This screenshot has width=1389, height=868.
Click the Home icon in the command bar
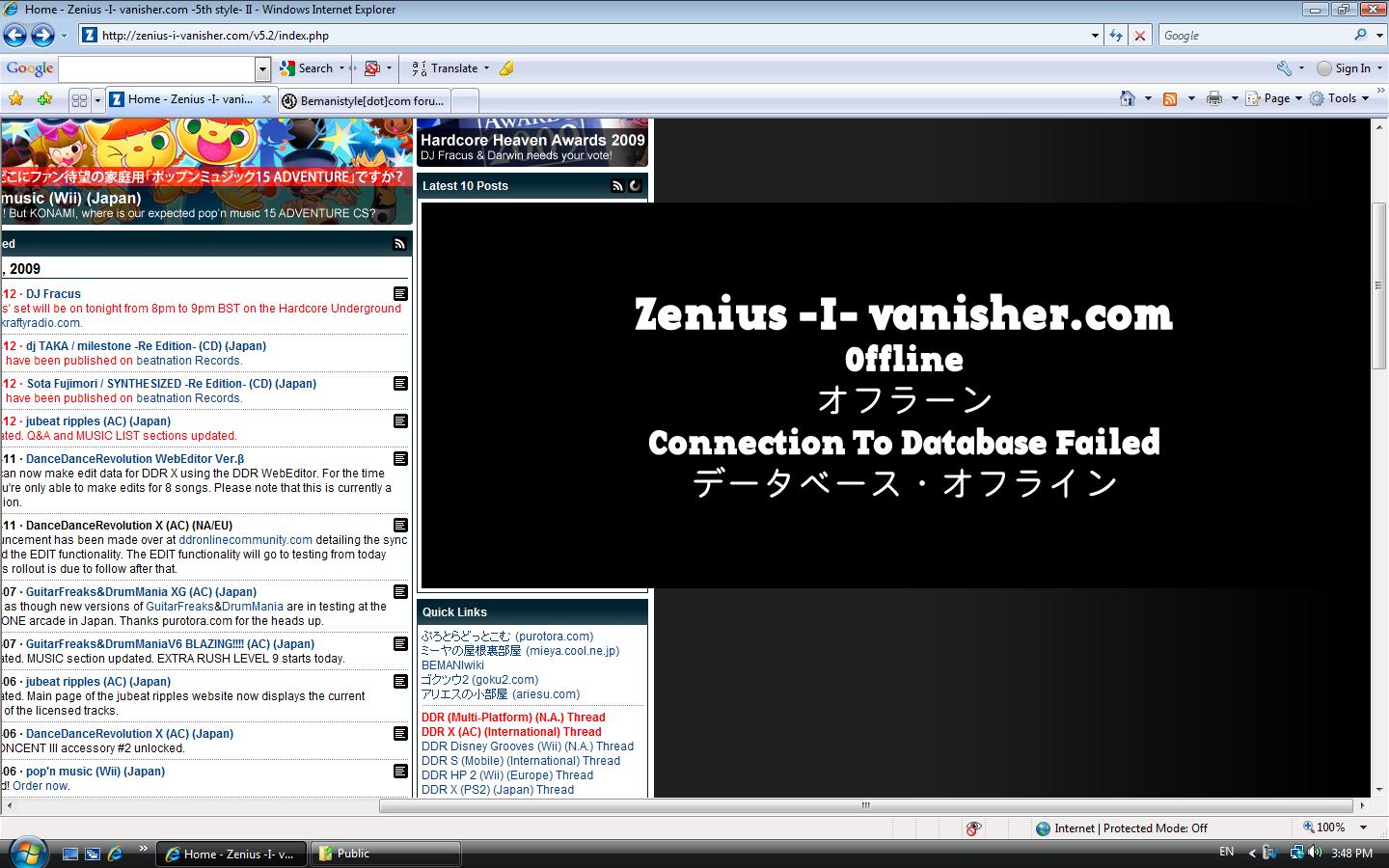tap(1128, 98)
